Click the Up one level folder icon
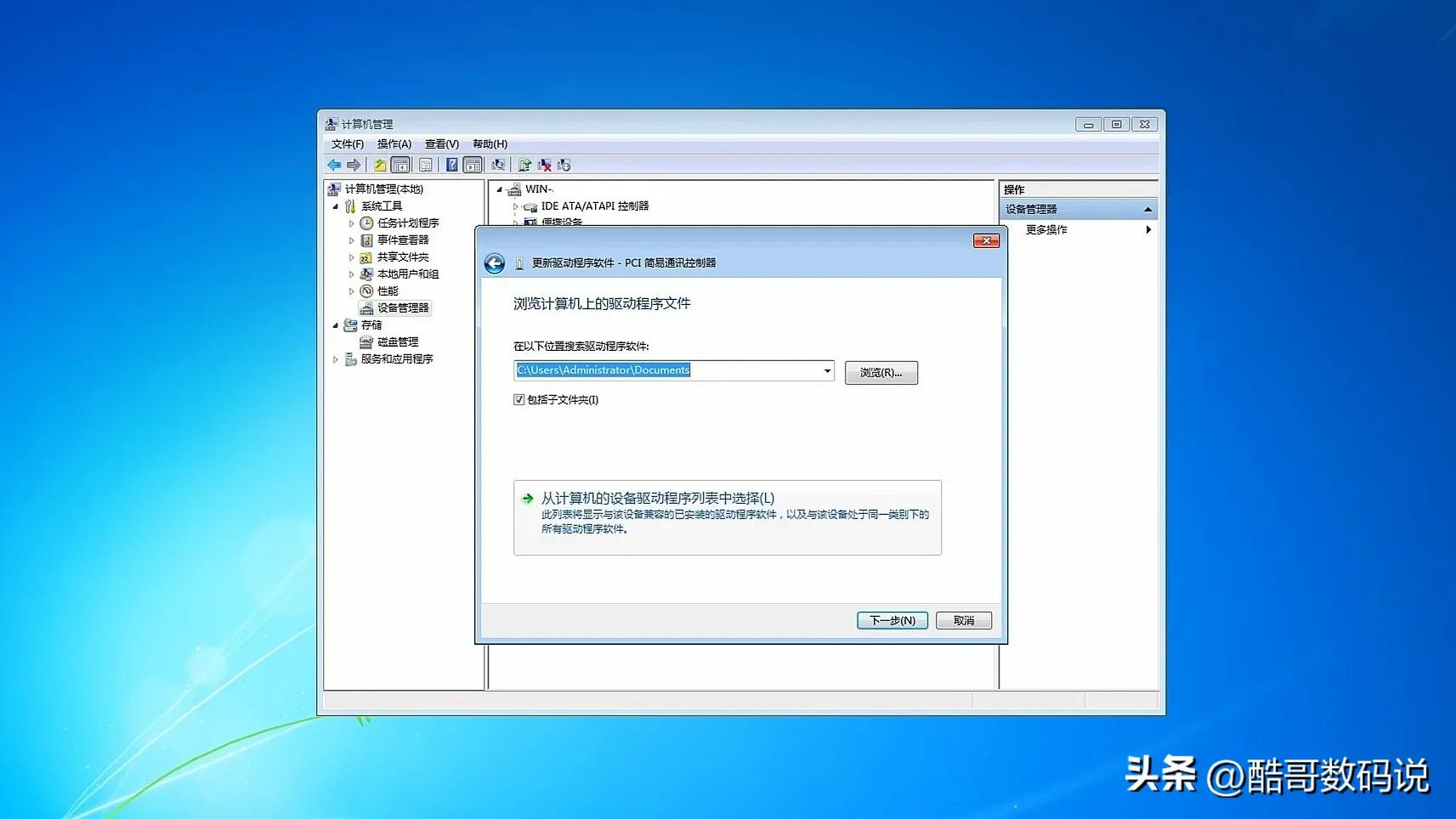The height and width of the screenshot is (819, 1456). (x=380, y=165)
